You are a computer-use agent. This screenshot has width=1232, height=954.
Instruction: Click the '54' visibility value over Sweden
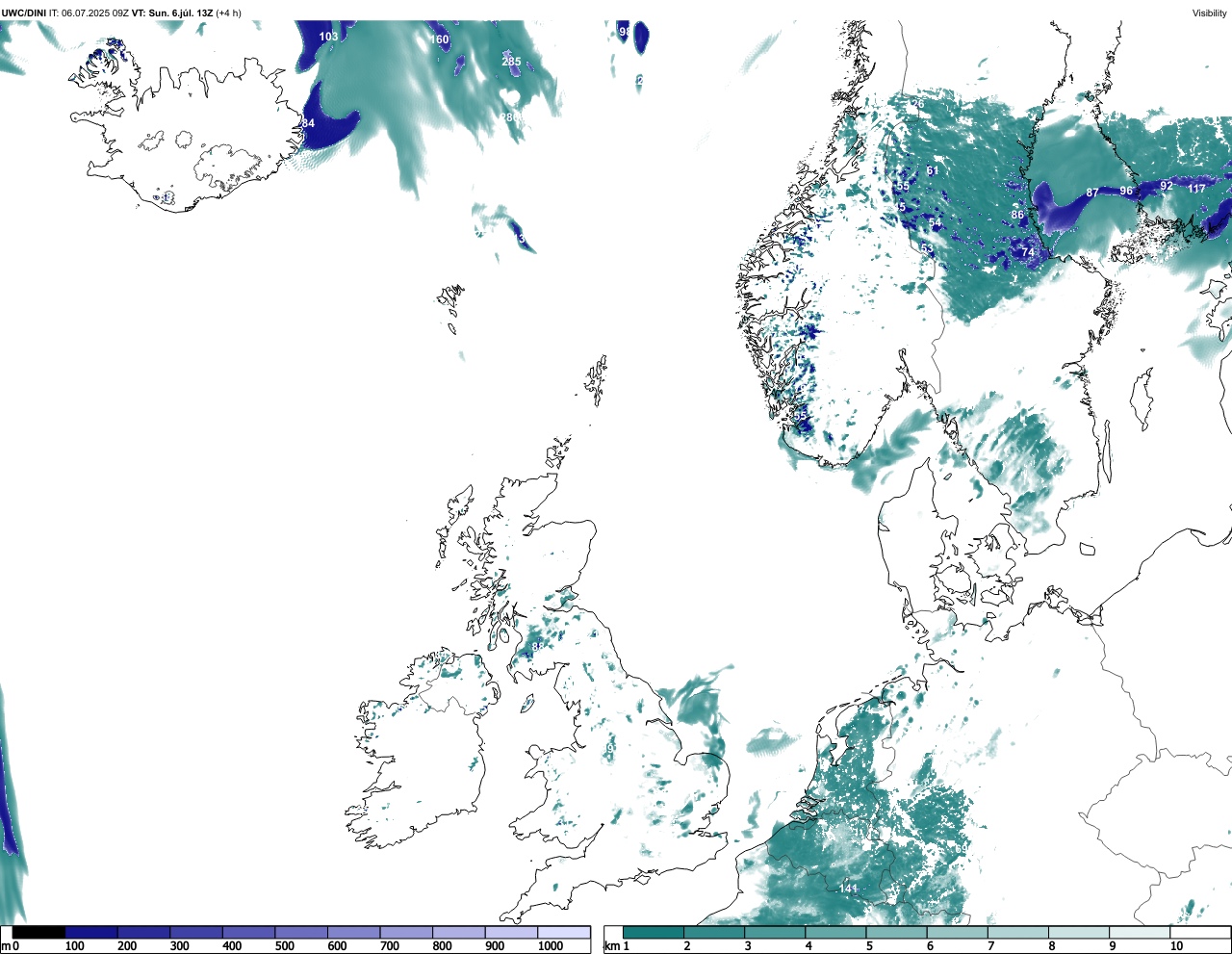936,223
